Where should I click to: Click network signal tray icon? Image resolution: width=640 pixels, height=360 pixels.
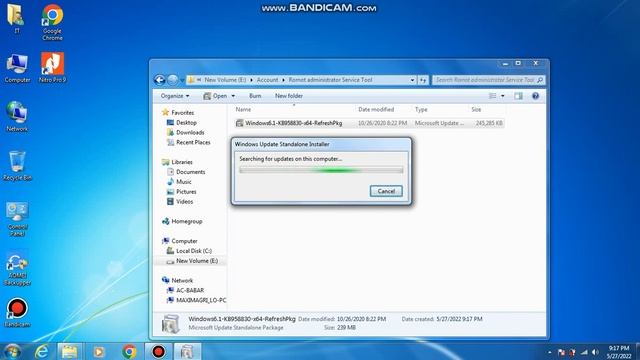584,352
